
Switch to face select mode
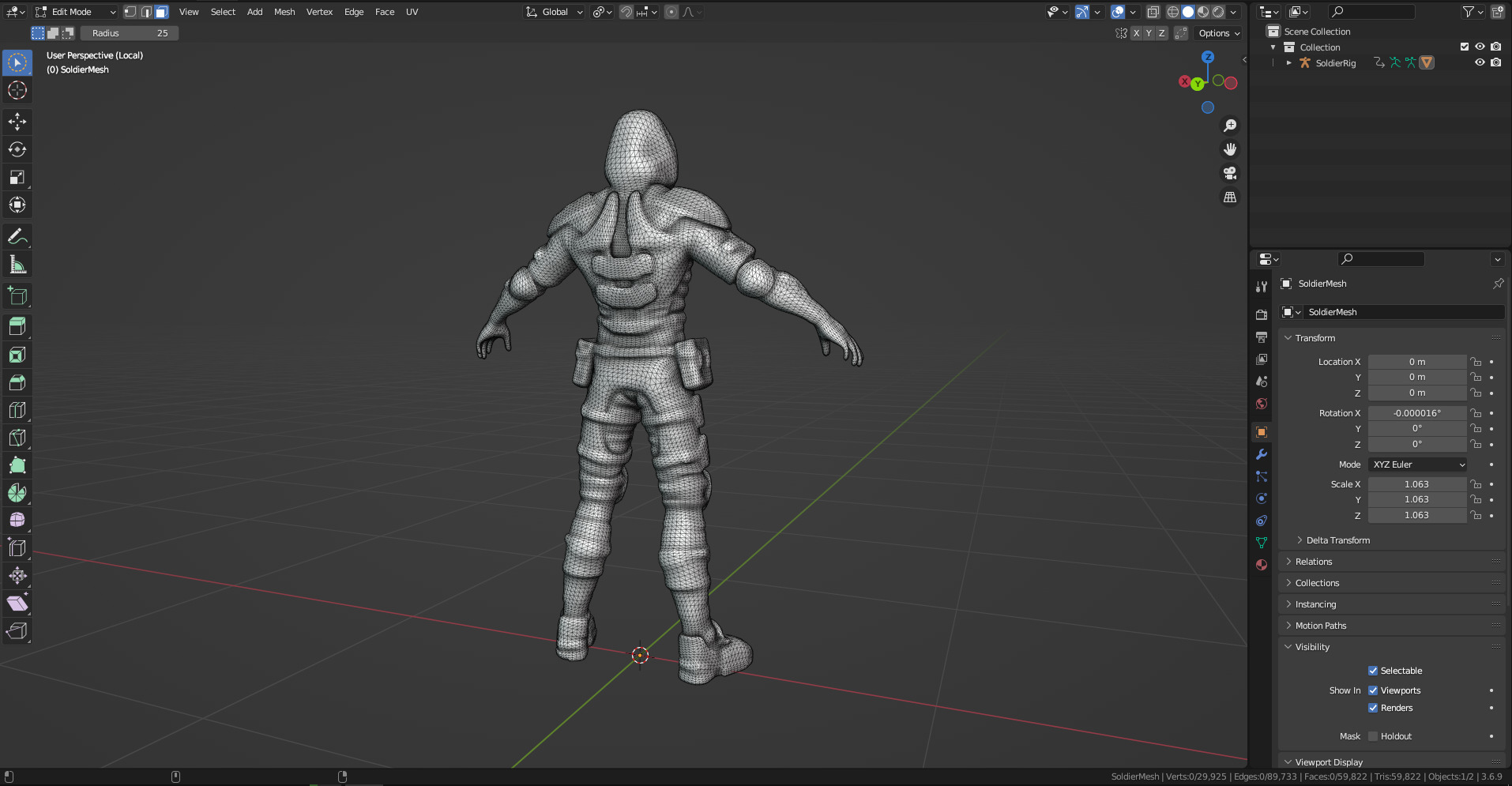pos(162,12)
